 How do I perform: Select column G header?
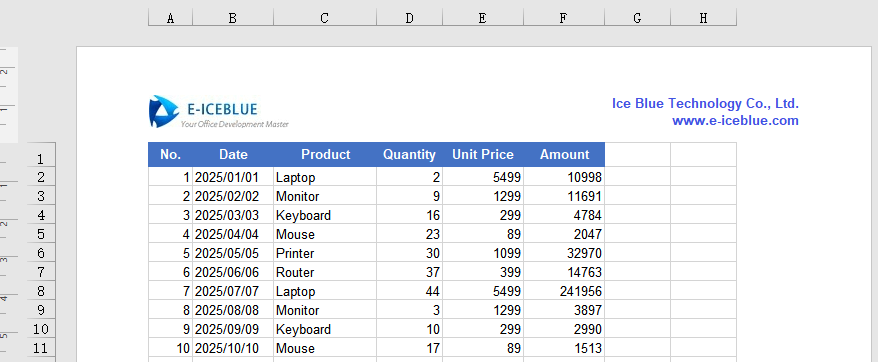(637, 17)
